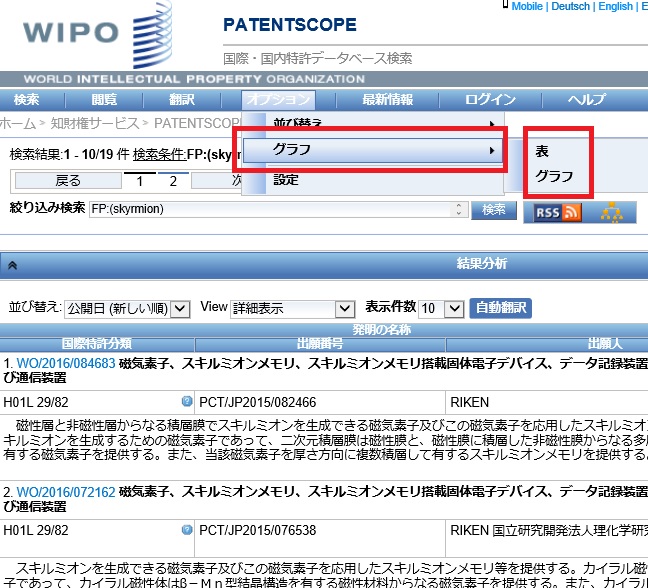The image size is (648, 588).
Task: Click the ホーム breadcrumb link
Action: pyautogui.click(x=18, y=124)
